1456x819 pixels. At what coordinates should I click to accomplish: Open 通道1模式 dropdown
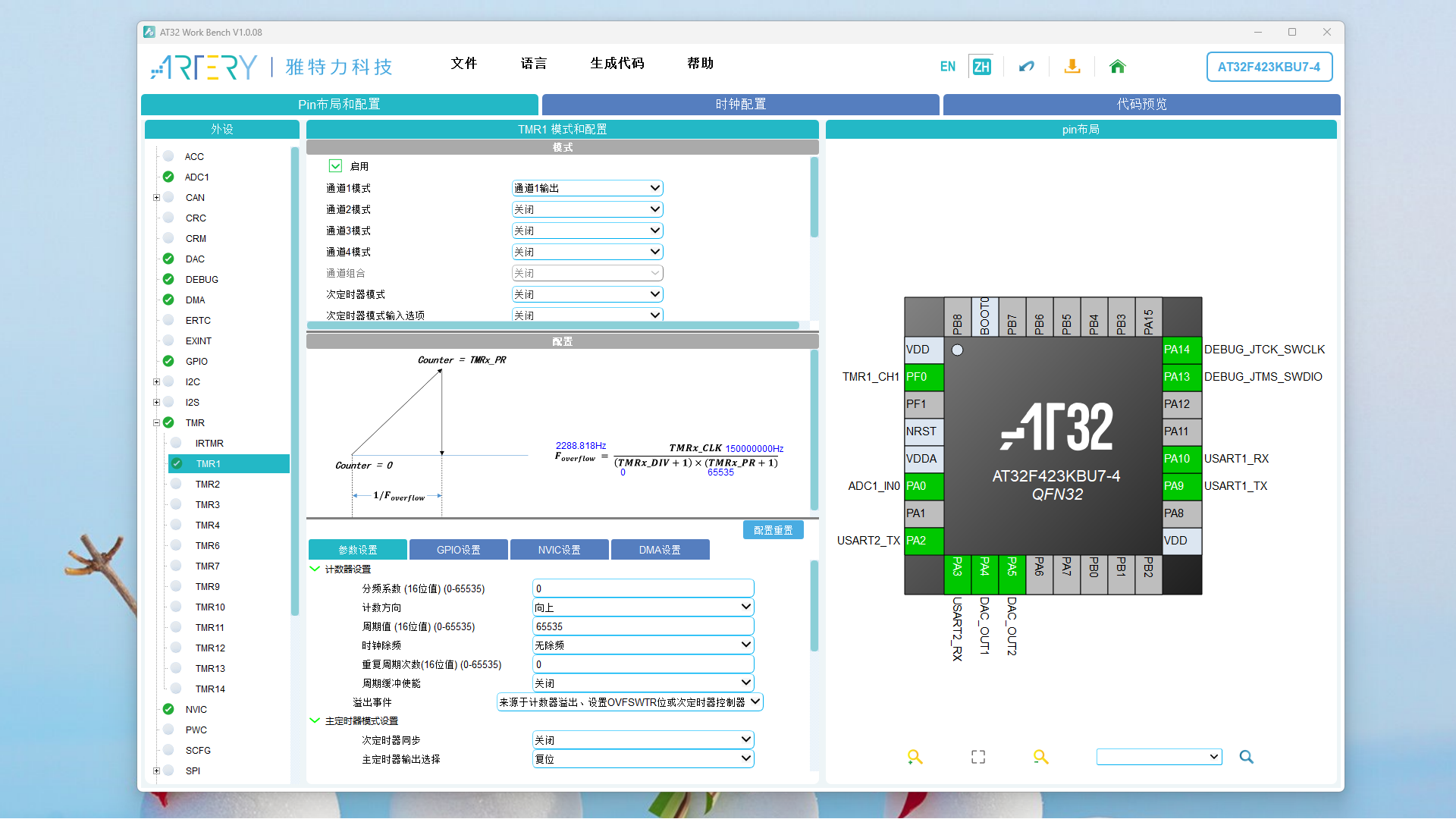(x=587, y=188)
